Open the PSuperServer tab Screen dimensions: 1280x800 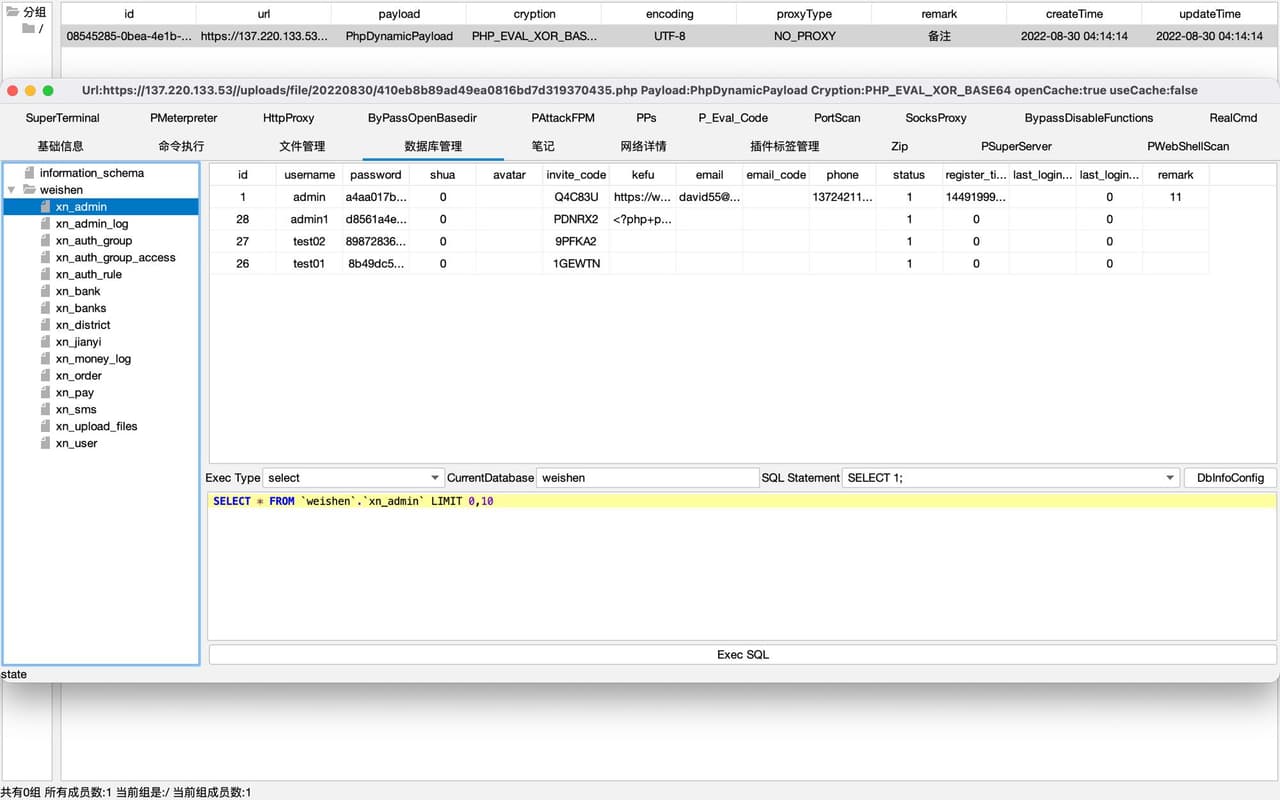click(x=1016, y=146)
